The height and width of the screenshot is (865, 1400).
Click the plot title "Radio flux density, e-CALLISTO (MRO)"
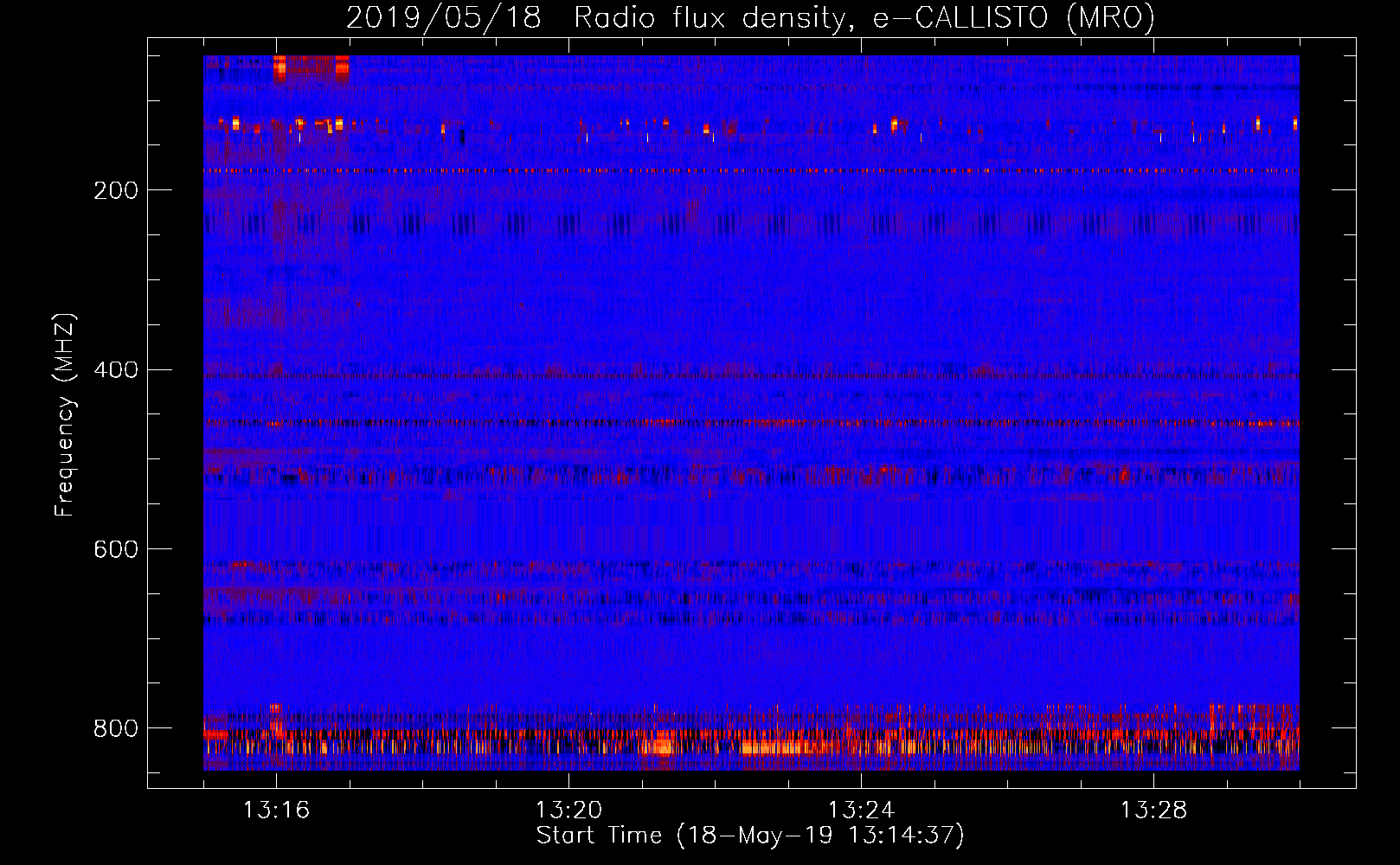click(x=864, y=18)
